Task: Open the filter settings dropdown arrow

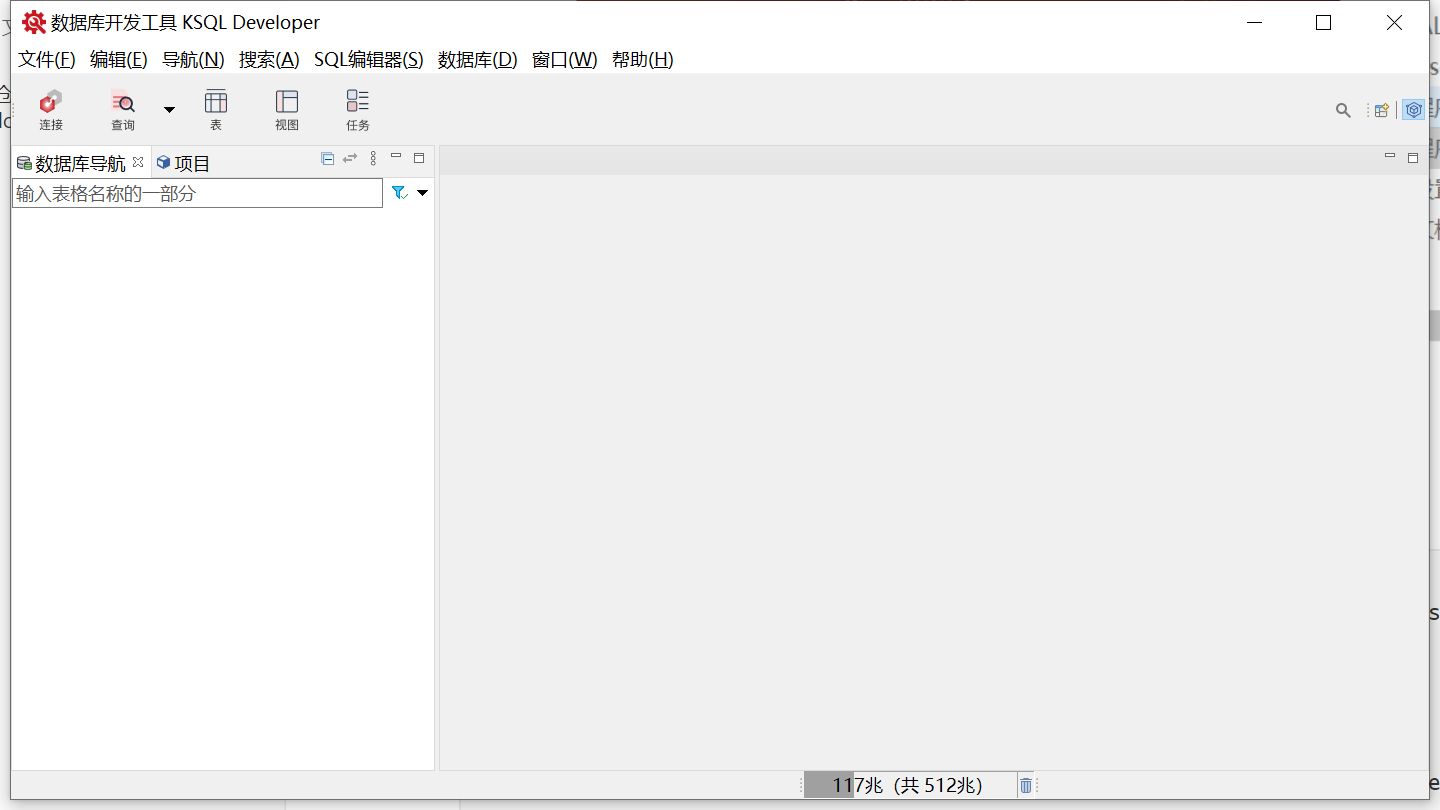Action: click(422, 193)
